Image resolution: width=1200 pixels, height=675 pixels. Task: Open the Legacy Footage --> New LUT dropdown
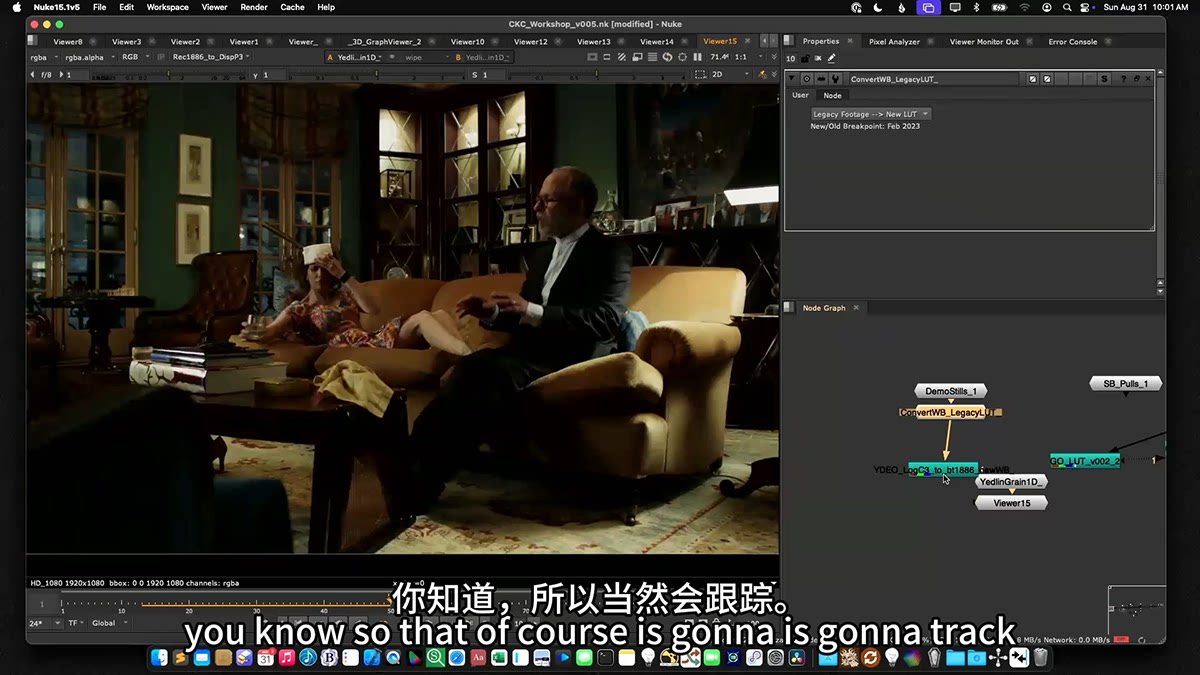click(x=871, y=114)
